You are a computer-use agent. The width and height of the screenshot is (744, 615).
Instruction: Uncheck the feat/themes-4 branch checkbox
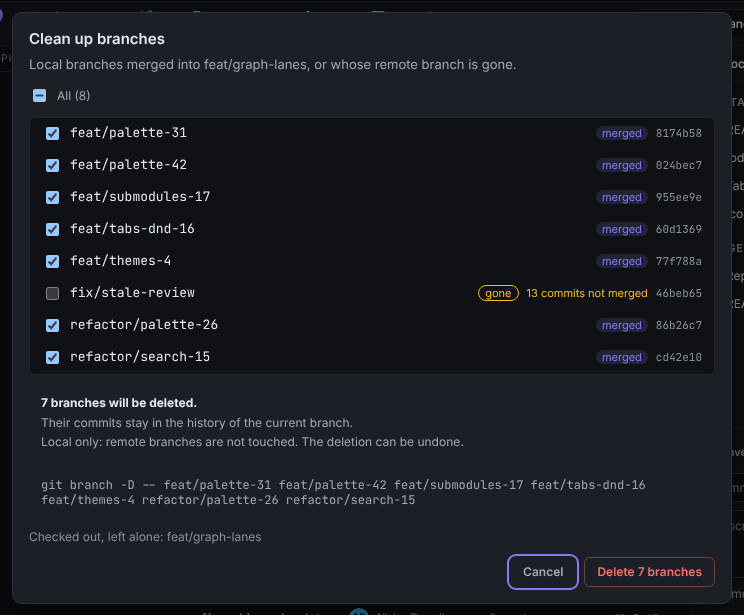pos(53,261)
